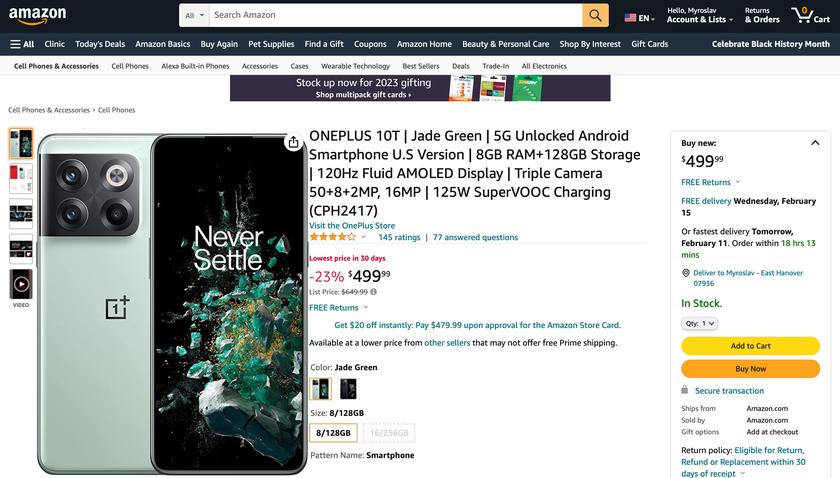840x478 pixels.
Task: Click the share icon on product image
Action: point(293,142)
